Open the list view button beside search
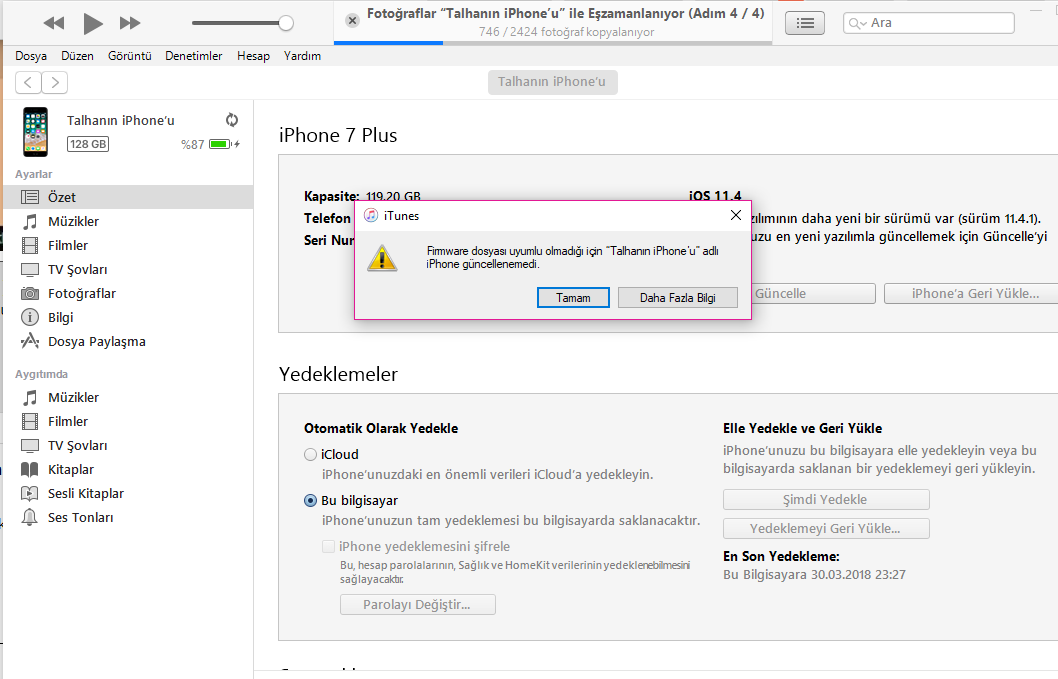This screenshot has height=679, width=1058. click(805, 23)
